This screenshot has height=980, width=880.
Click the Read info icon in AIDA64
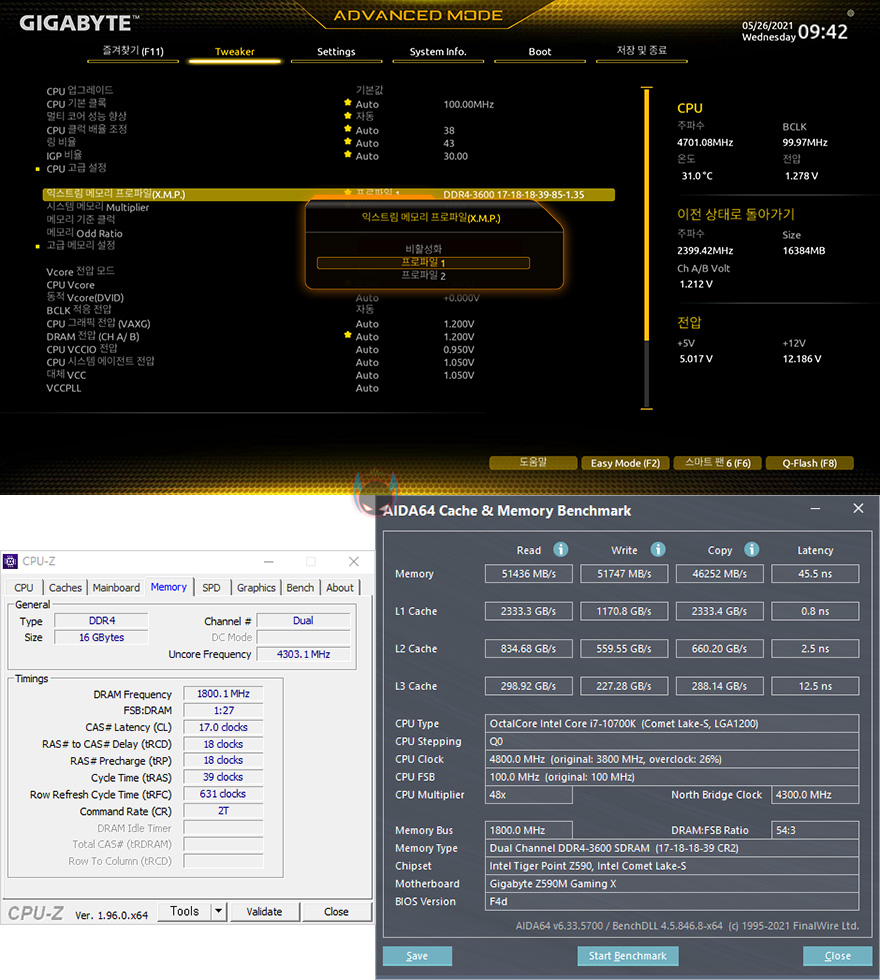click(561, 549)
